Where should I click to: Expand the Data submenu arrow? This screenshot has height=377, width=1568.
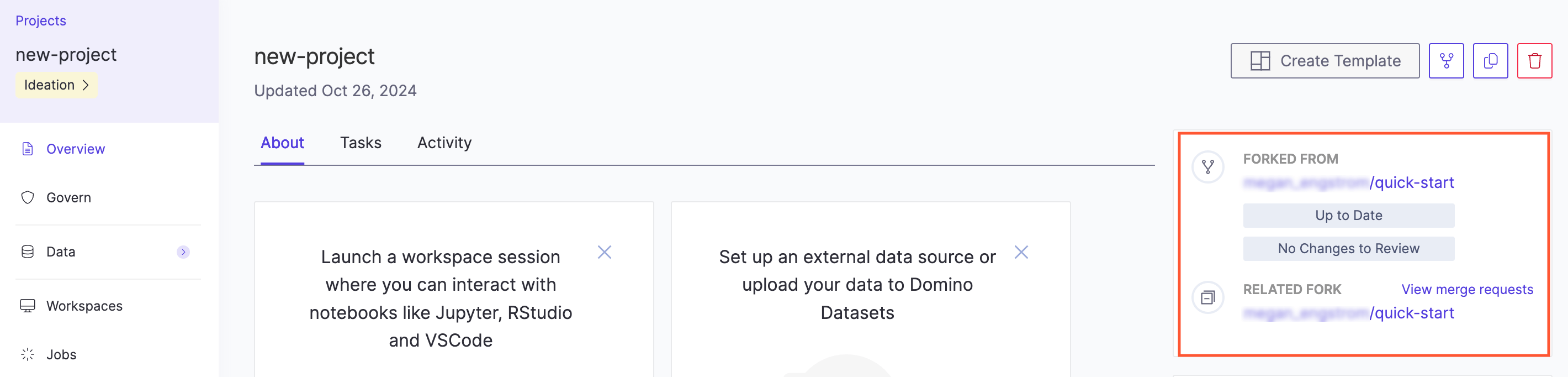point(183,252)
